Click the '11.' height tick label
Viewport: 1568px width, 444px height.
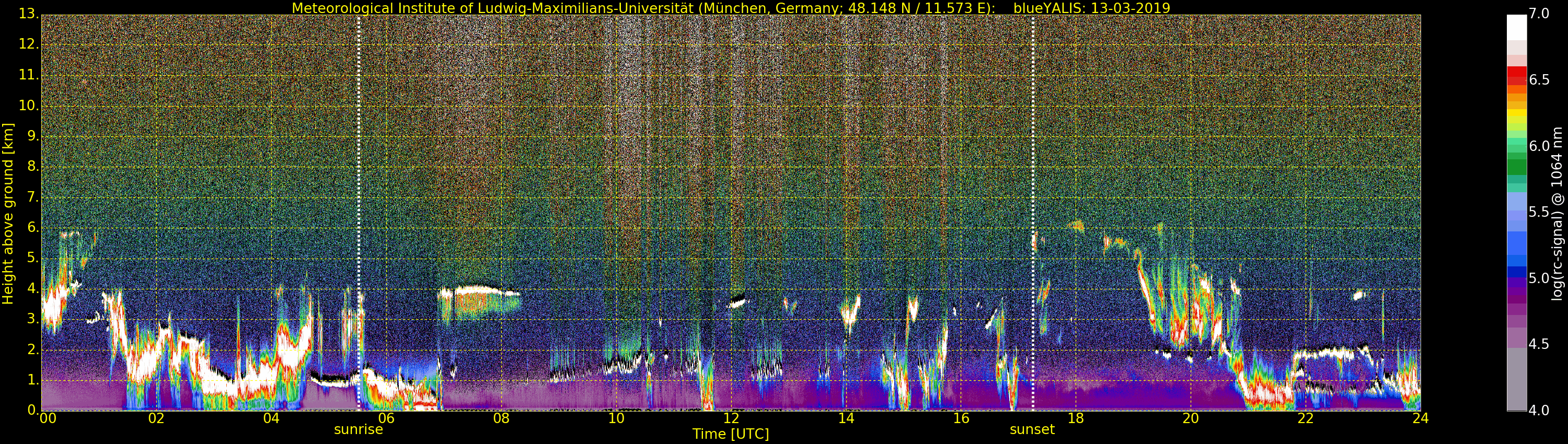coord(28,75)
